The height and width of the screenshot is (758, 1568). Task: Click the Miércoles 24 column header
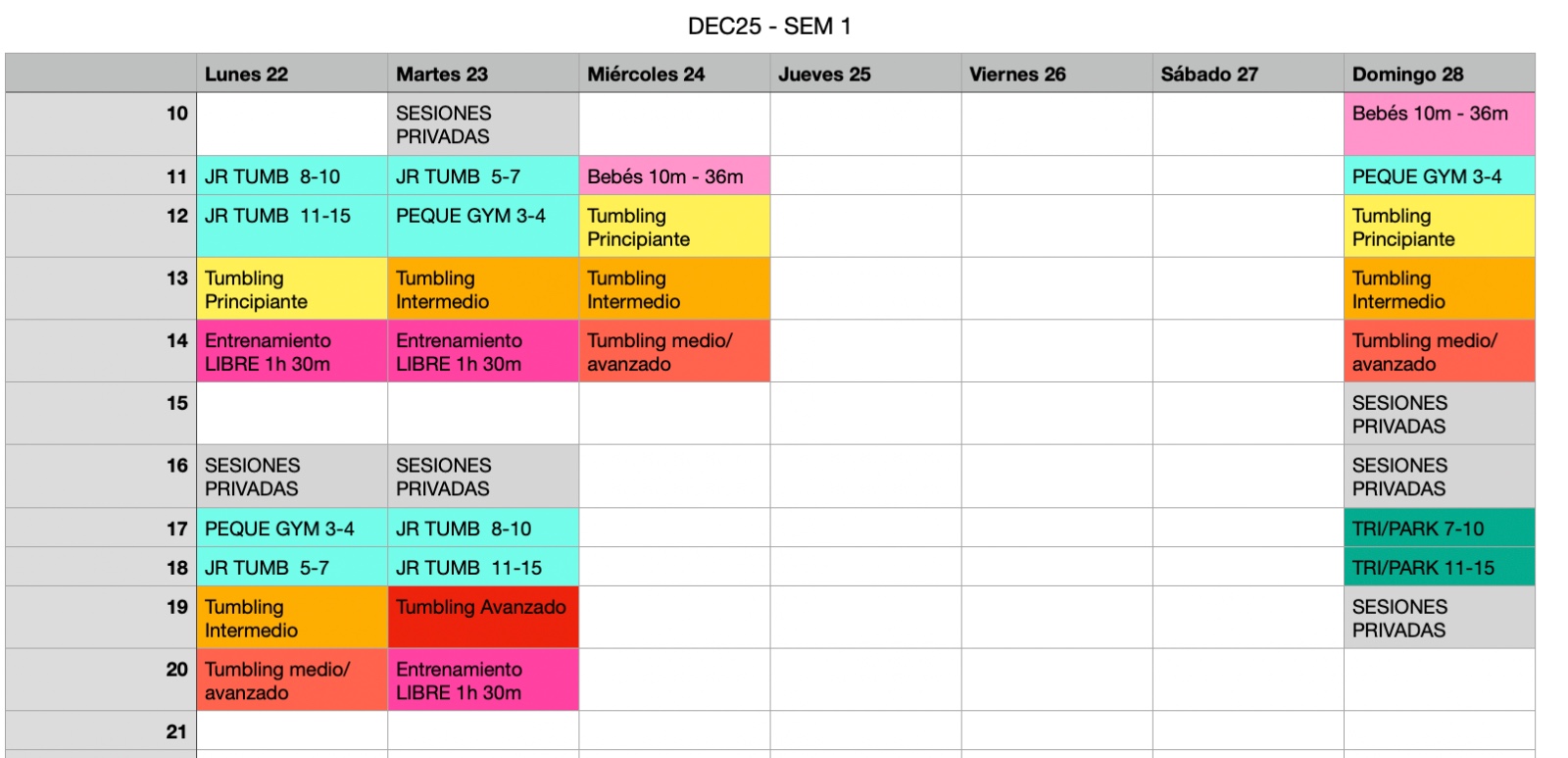pyautogui.click(x=673, y=75)
